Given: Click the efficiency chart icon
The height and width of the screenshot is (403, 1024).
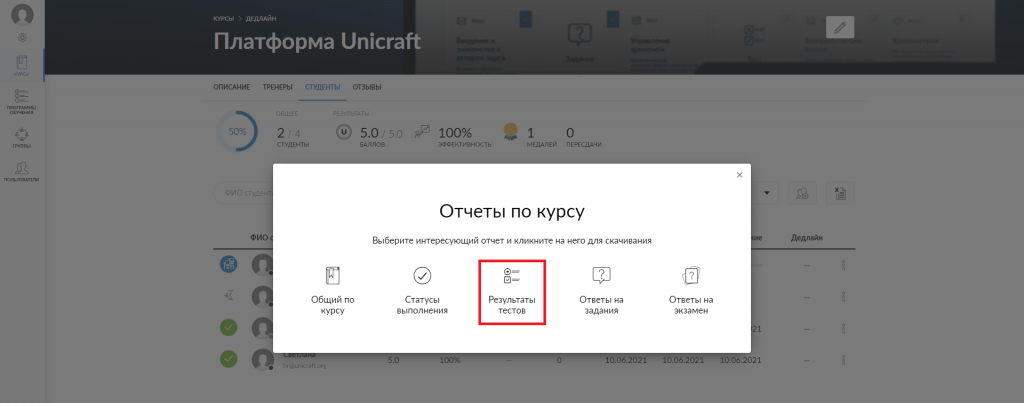Looking at the screenshot, I should click(423, 131).
